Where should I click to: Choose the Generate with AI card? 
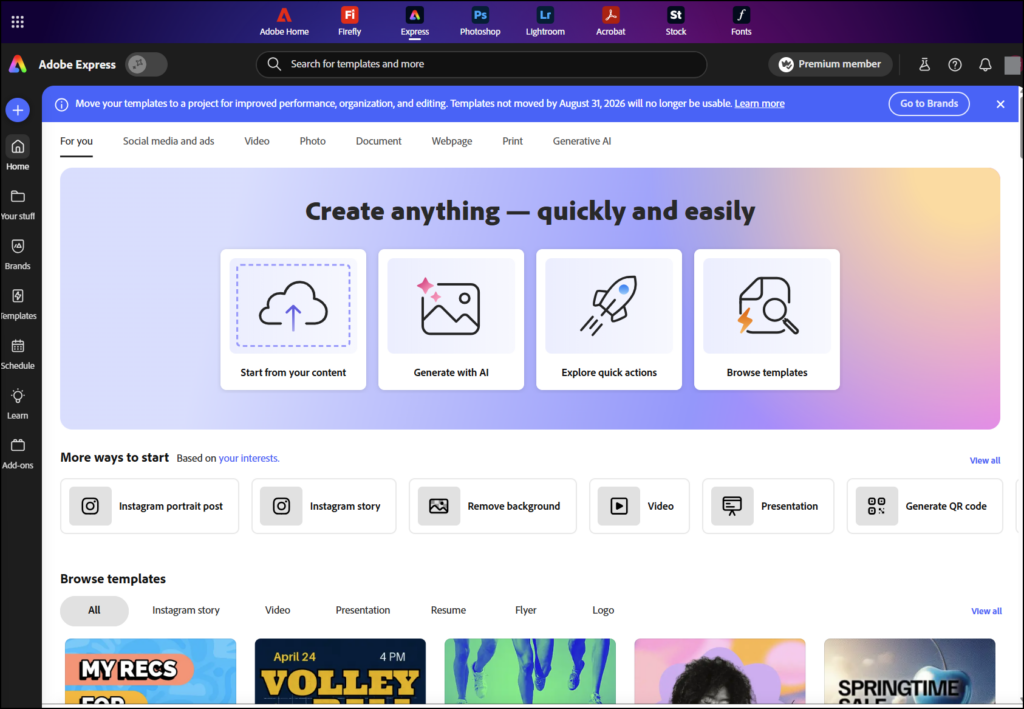[x=451, y=319]
